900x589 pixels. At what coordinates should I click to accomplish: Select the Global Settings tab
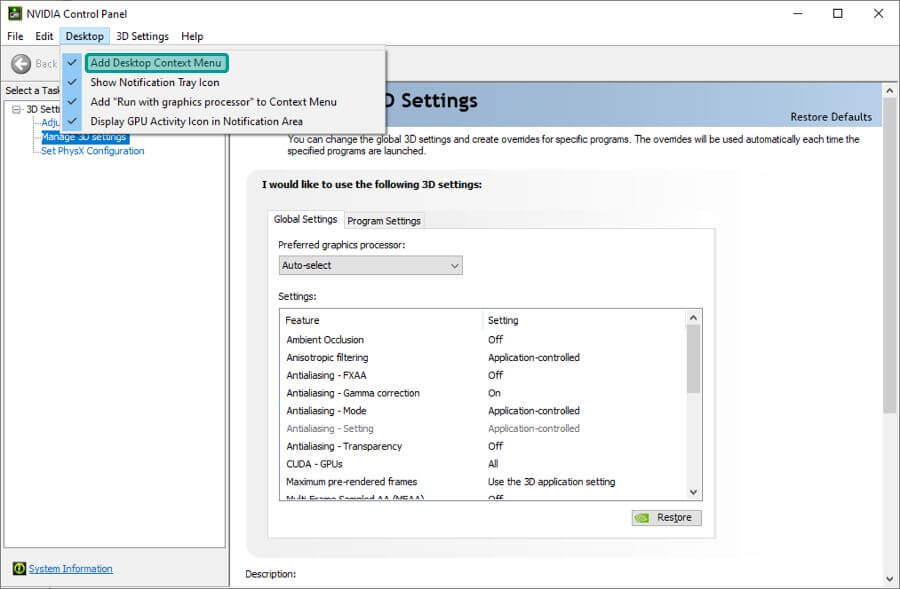(x=305, y=219)
